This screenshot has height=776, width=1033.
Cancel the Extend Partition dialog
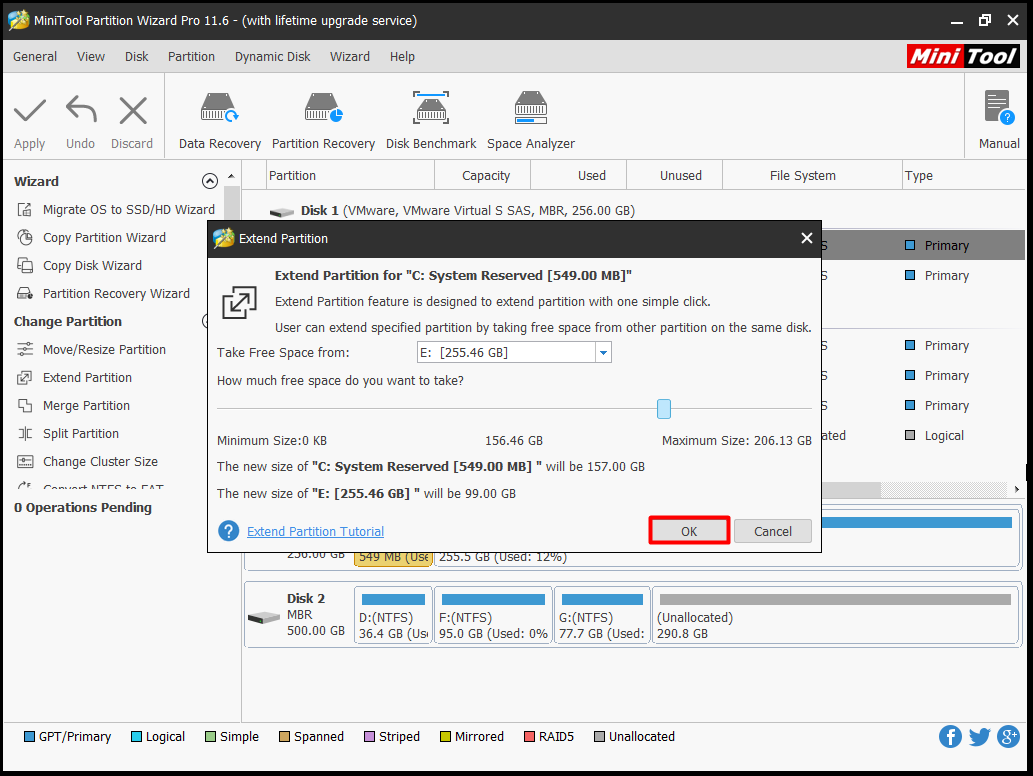pyautogui.click(x=772, y=531)
